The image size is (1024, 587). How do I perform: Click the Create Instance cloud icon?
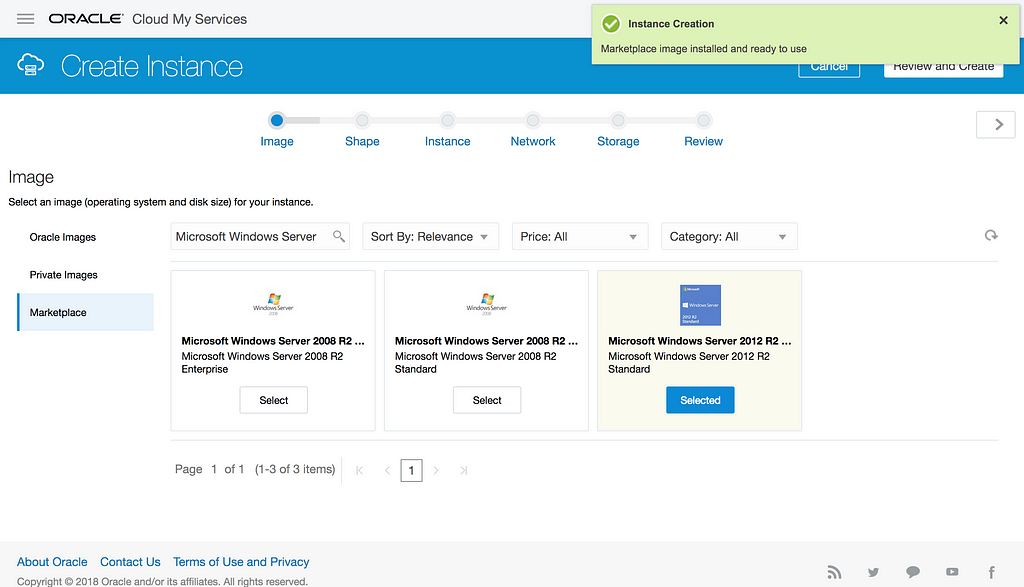tap(31, 65)
